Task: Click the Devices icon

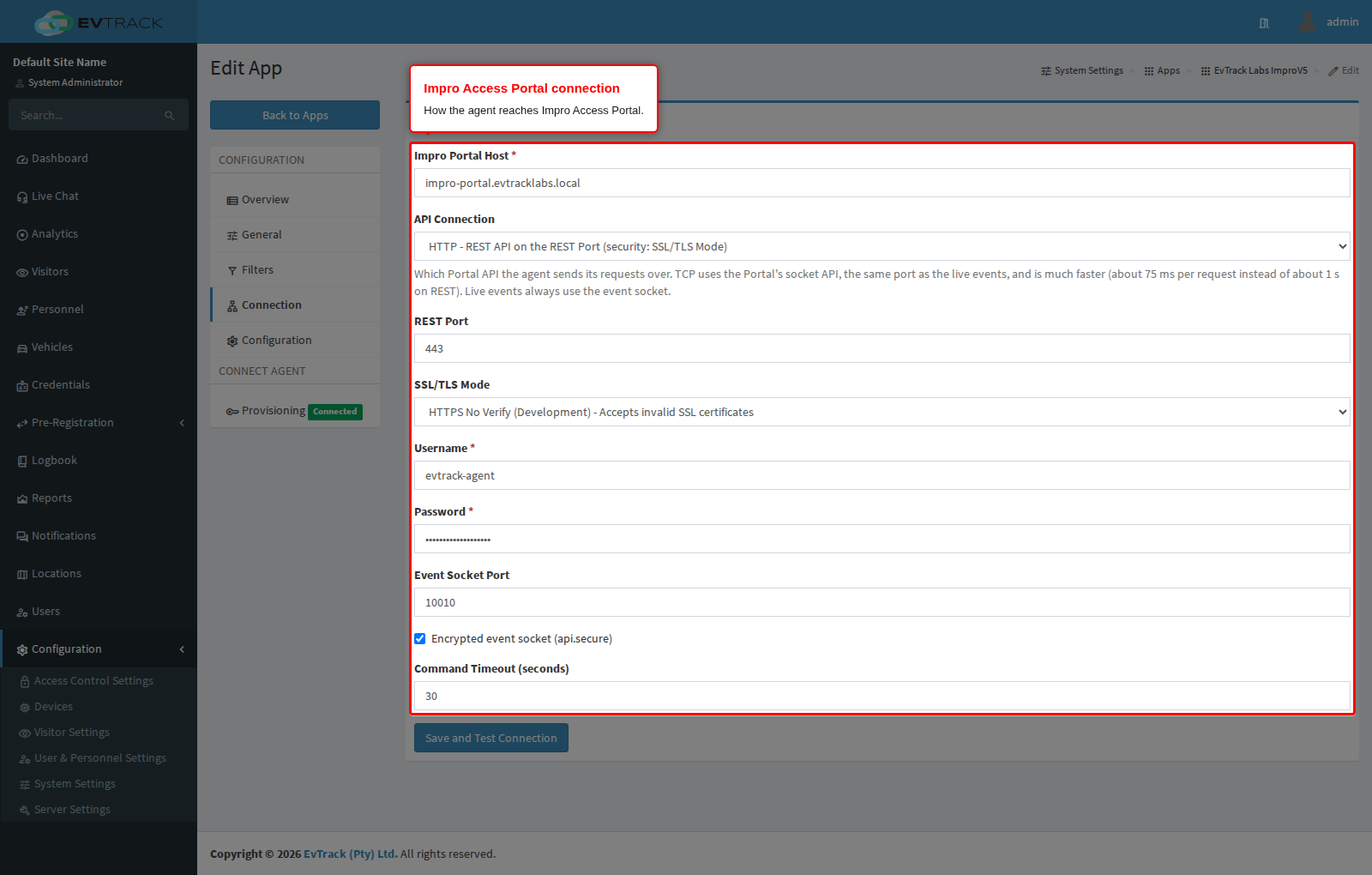Action: tap(25, 708)
